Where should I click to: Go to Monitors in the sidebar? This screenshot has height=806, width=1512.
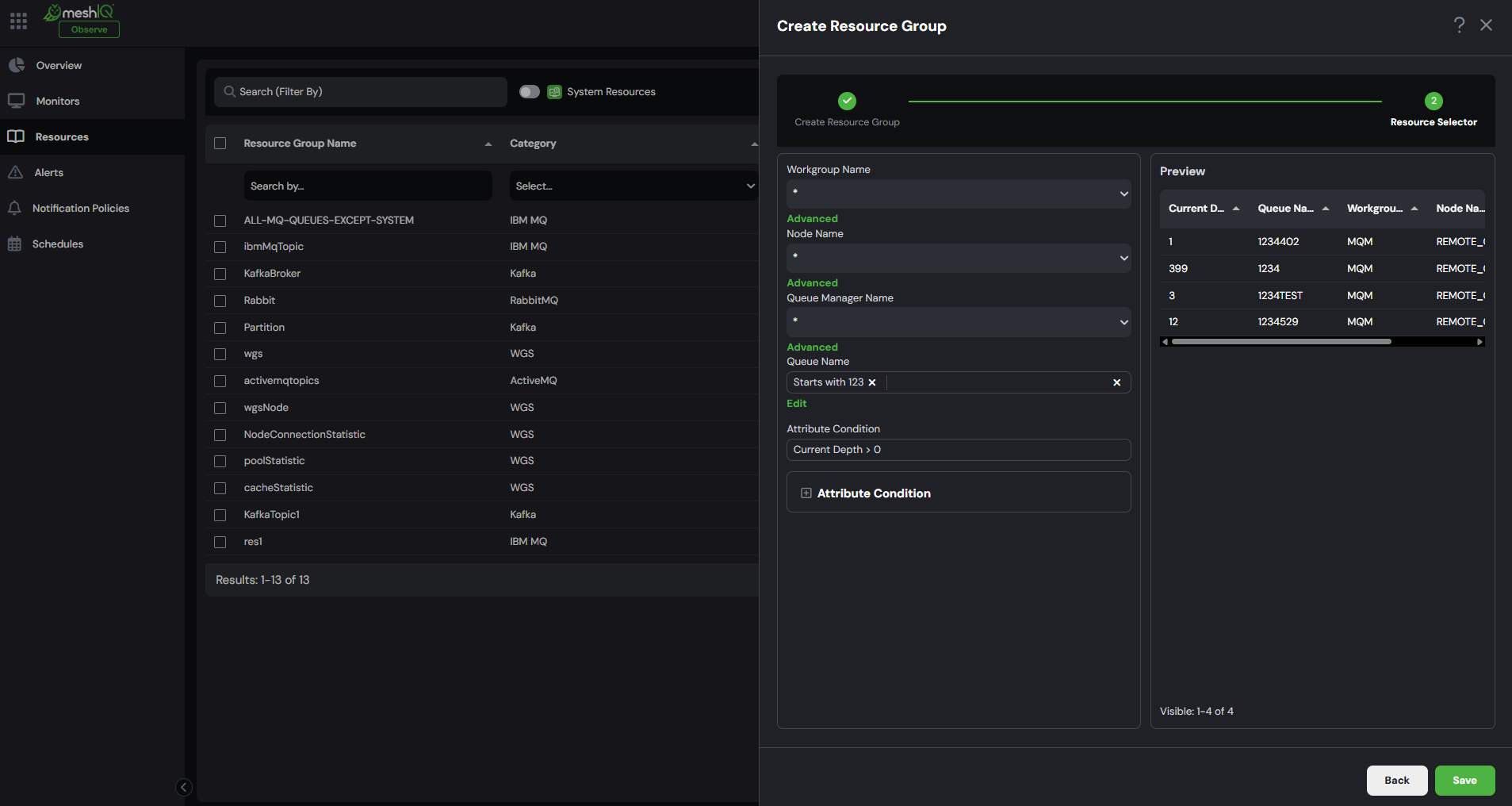pyautogui.click(x=57, y=101)
